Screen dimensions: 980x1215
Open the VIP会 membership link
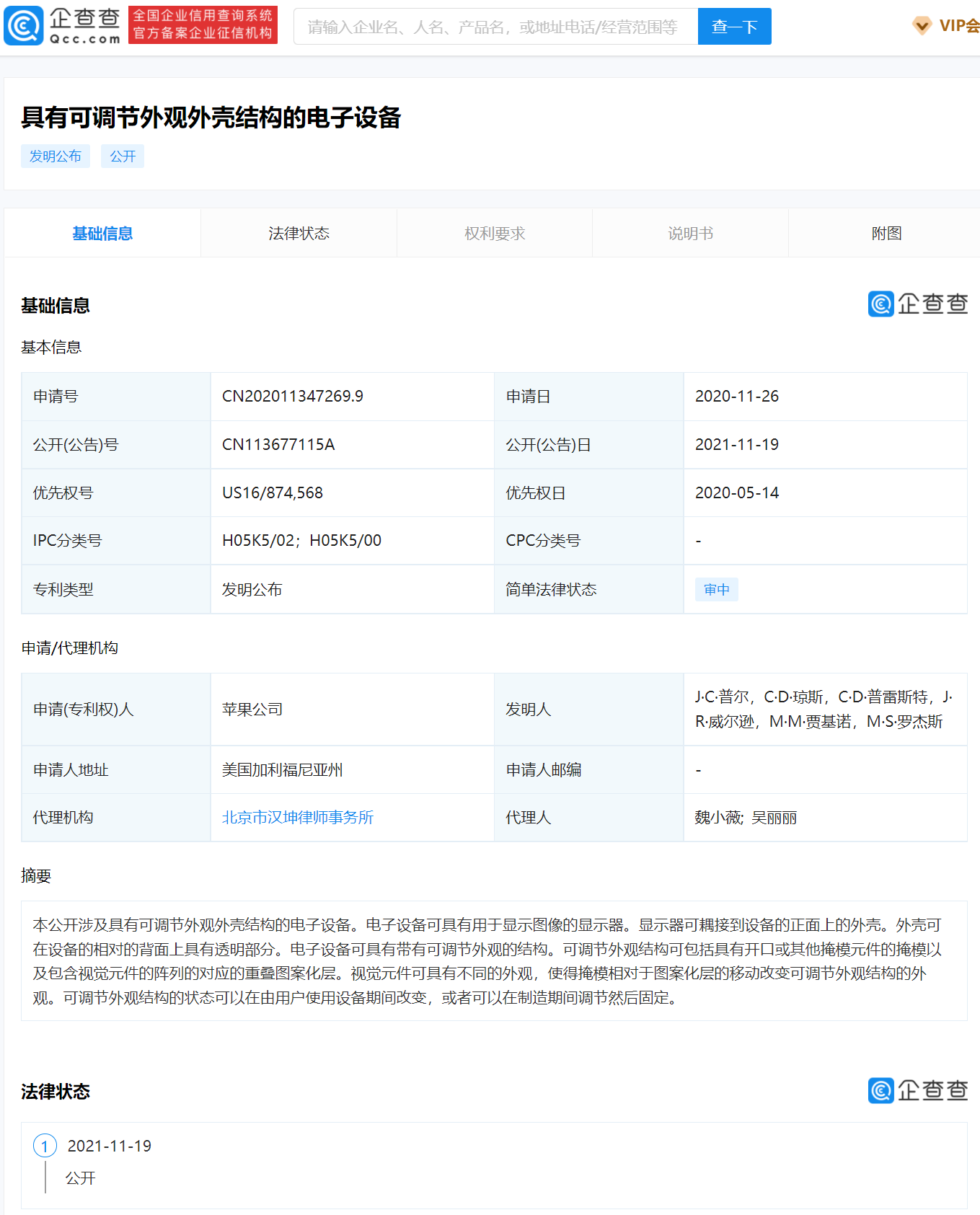[959, 26]
